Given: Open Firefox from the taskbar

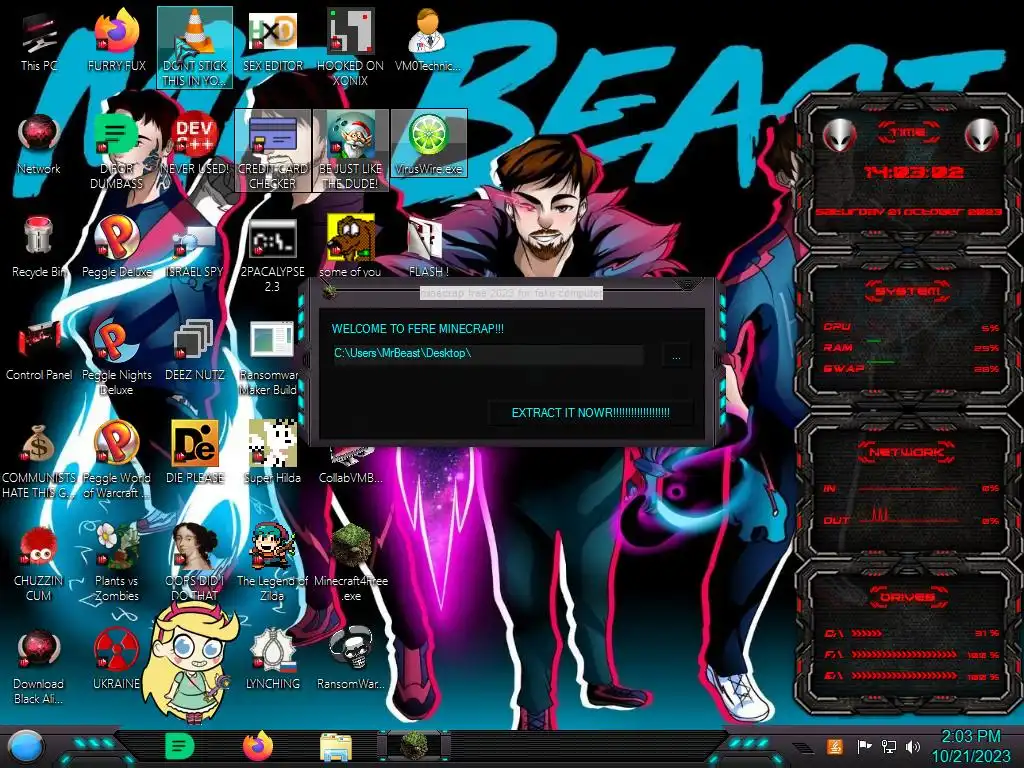Looking at the screenshot, I should click(258, 746).
